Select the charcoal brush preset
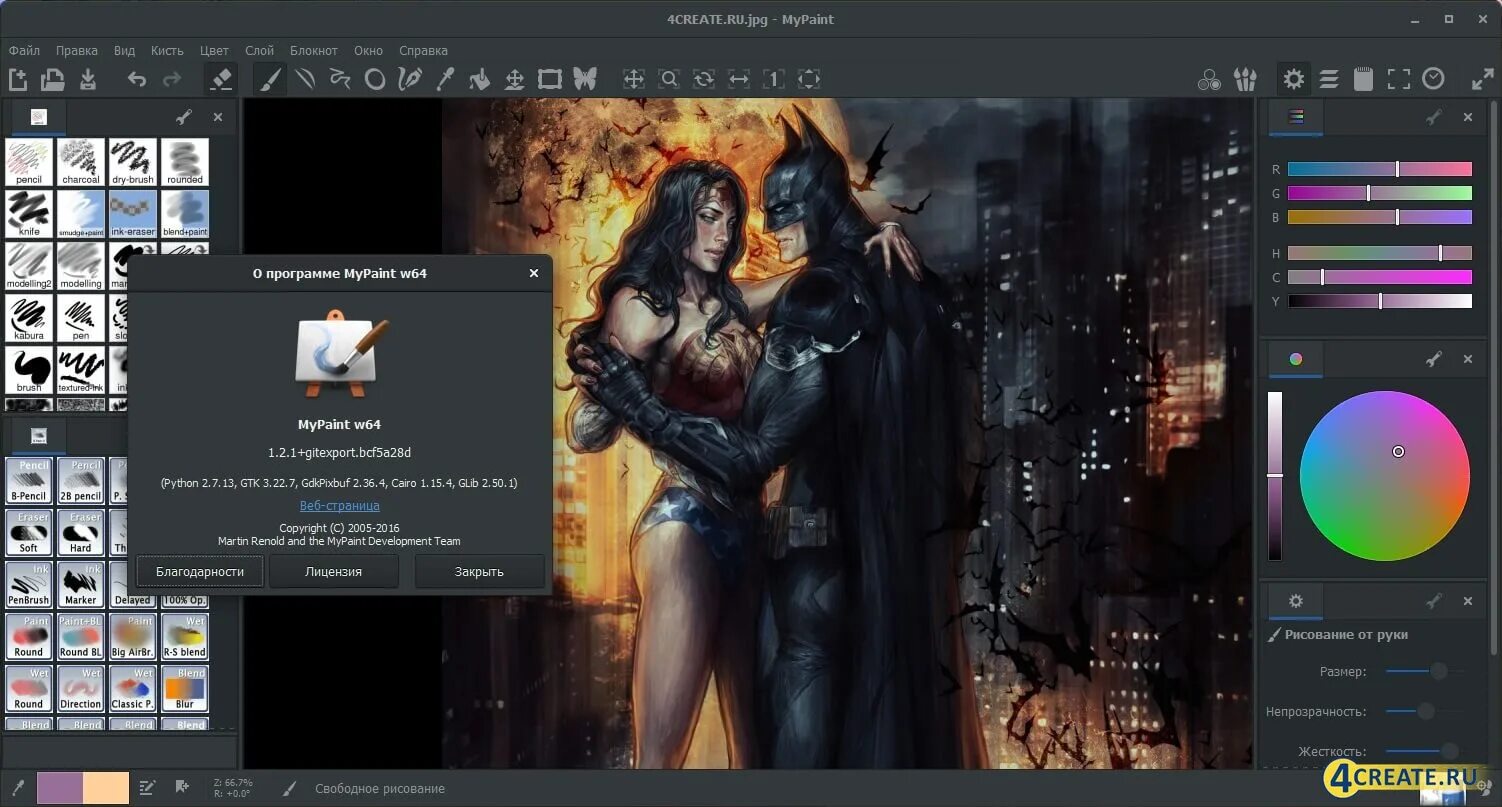The image size is (1502, 807). (81, 162)
